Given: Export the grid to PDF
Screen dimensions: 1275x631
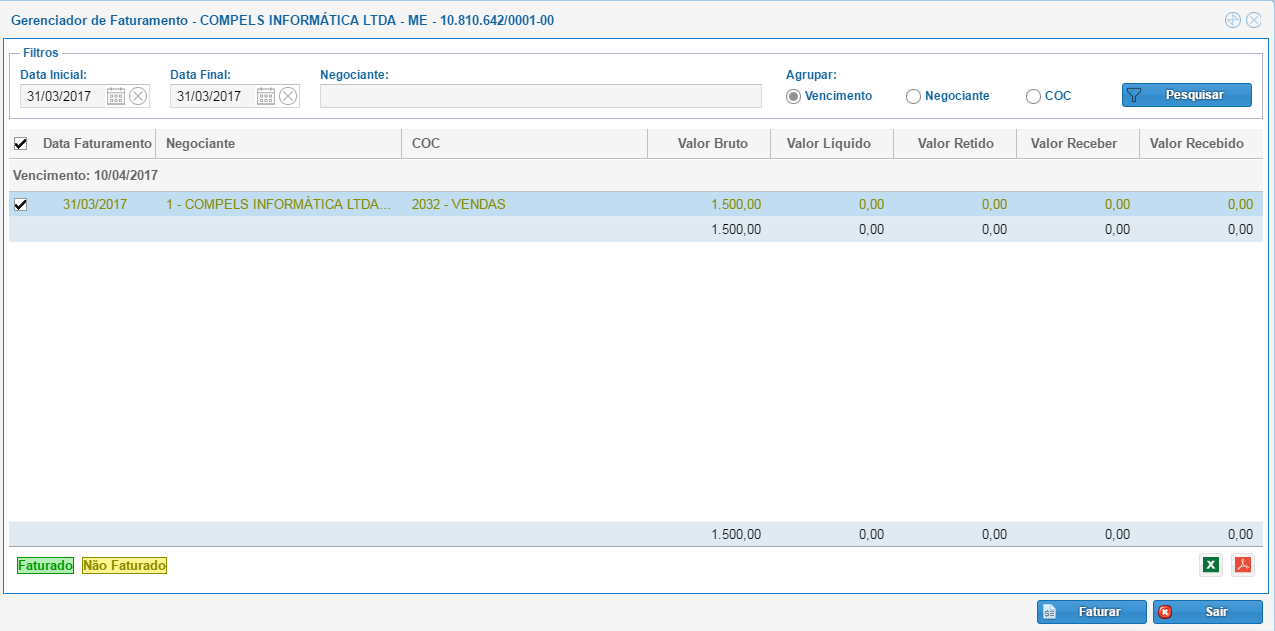Looking at the screenshot, I should (x=1243, y=565).
